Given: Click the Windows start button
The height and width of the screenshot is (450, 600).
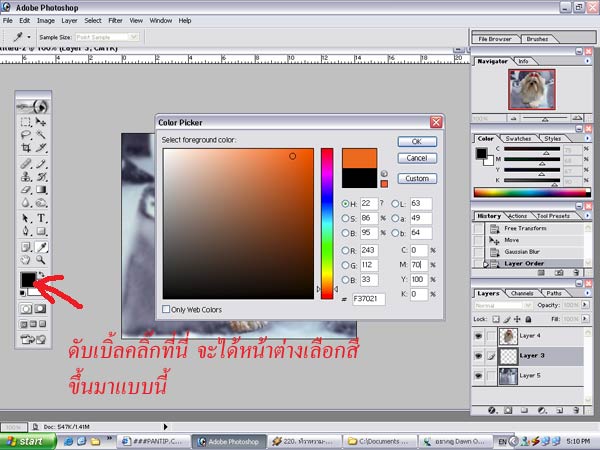Looking at the screenshot, I should point(28,442).
